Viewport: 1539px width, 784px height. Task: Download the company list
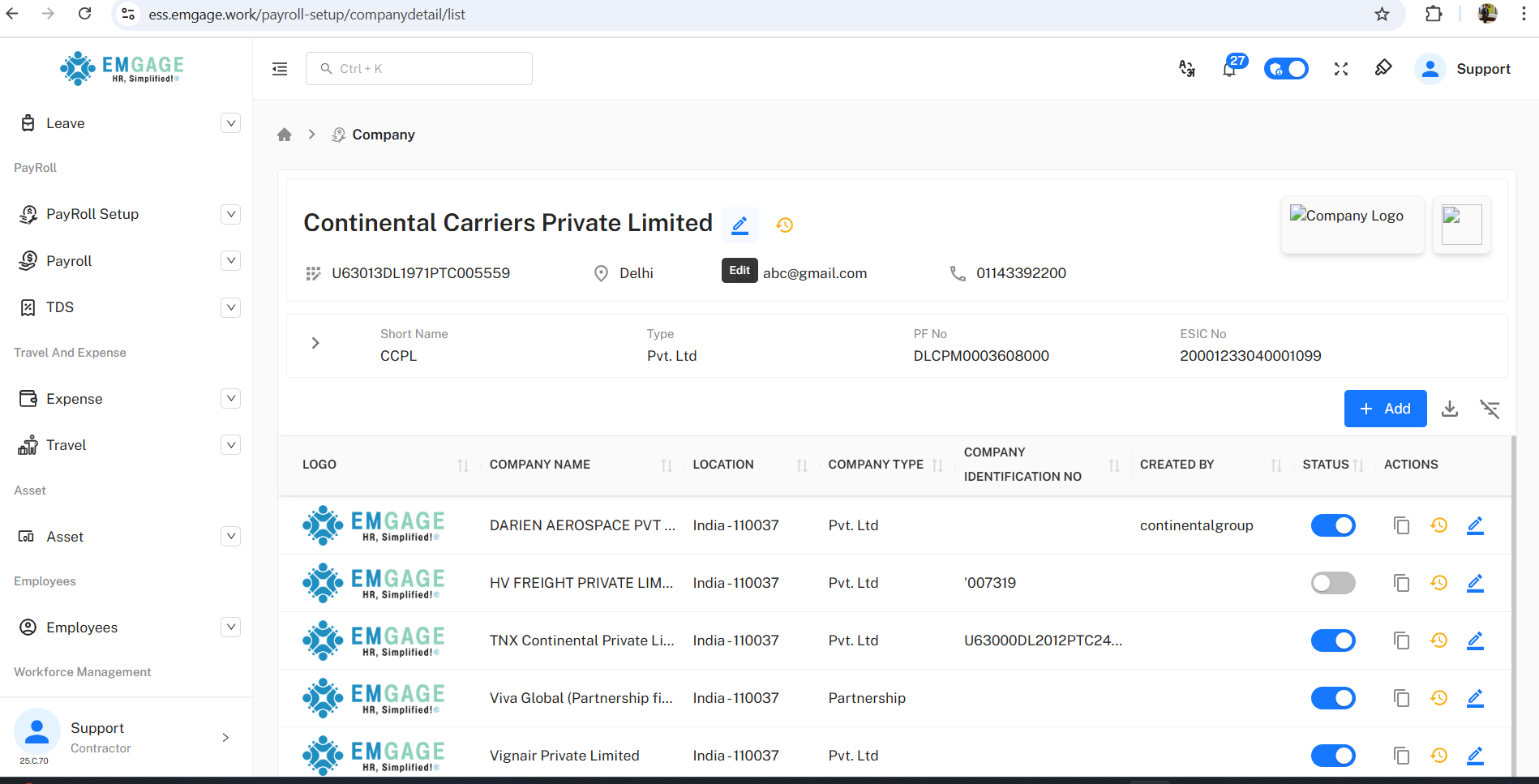1450,409
